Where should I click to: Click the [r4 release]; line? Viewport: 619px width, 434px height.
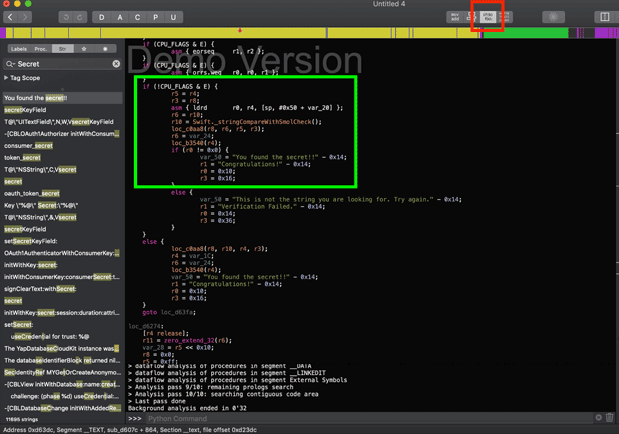(166, 333)
